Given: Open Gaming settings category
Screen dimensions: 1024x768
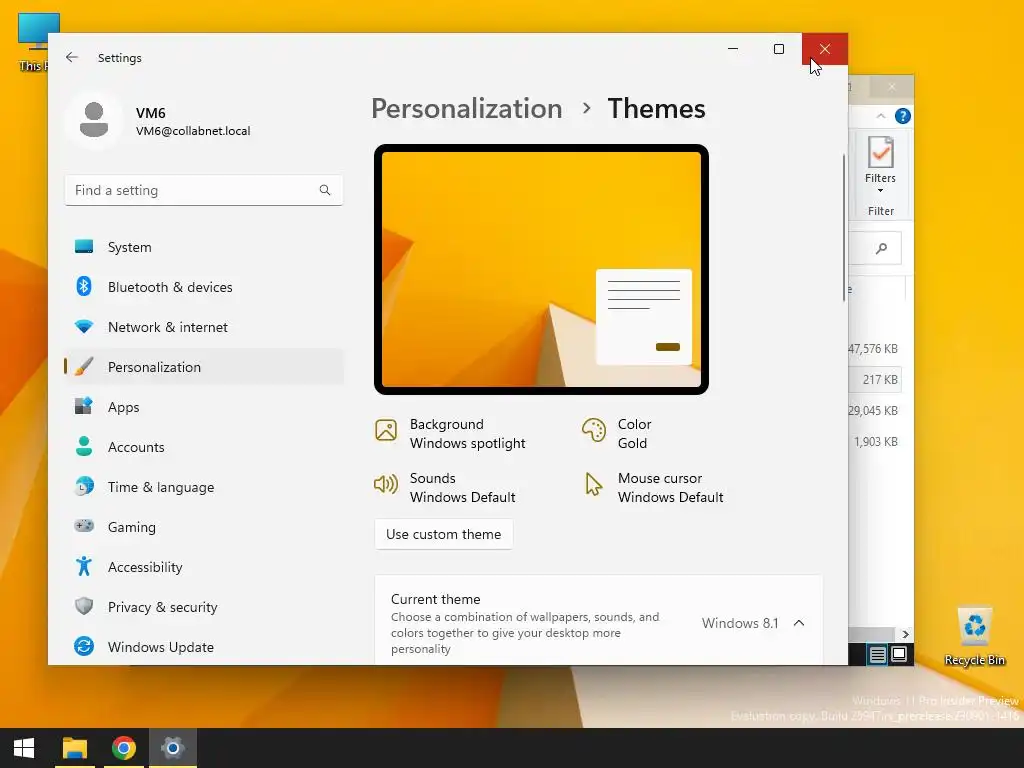Looking at the screenshot, I should [204, 527].
